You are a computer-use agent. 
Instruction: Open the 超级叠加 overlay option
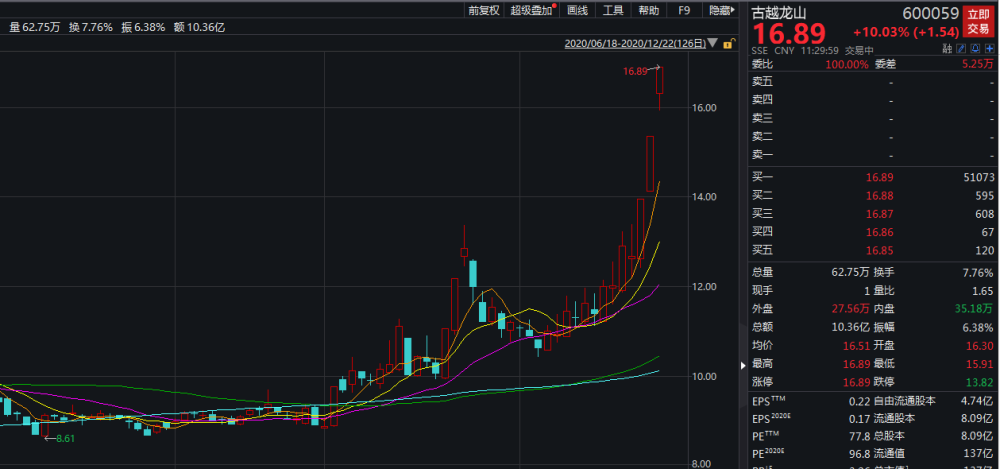[532, 10]
